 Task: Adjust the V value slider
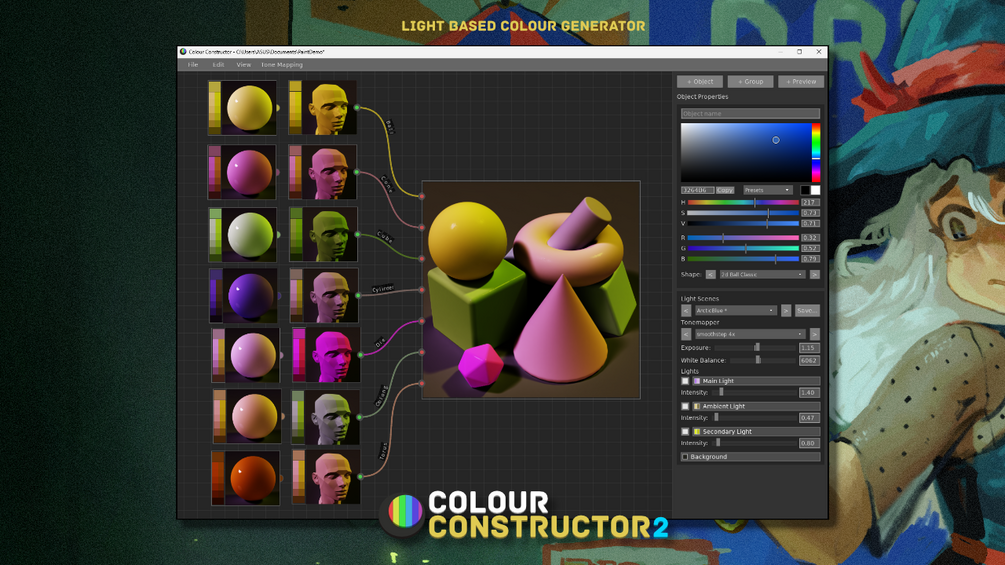[x=743, y=224]
